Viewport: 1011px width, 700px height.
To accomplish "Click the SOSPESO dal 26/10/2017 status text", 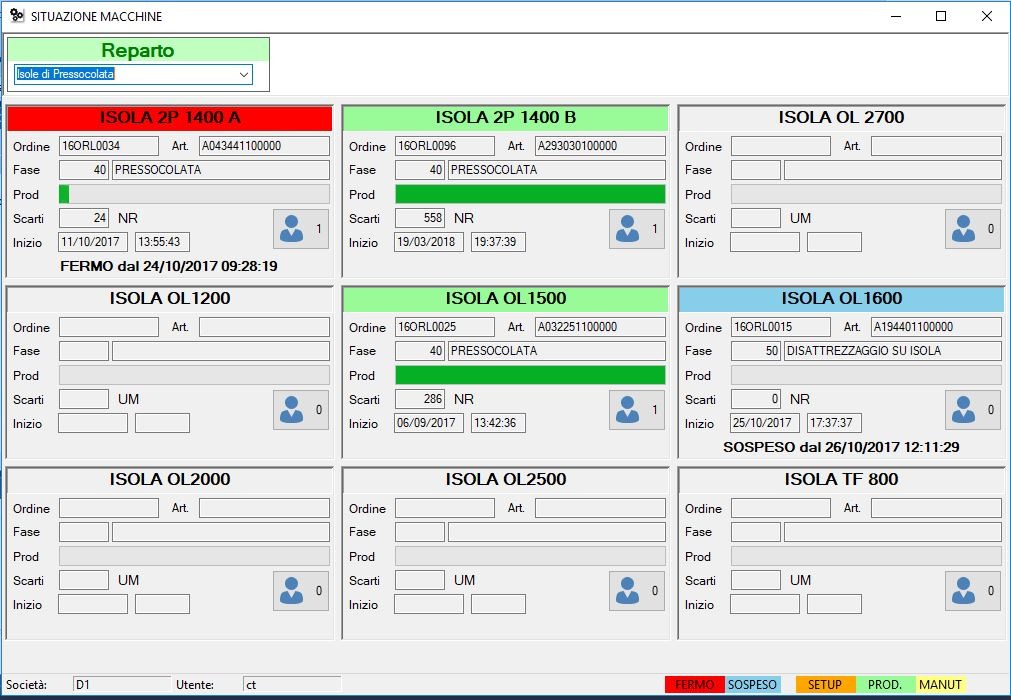I will point(840,447).
